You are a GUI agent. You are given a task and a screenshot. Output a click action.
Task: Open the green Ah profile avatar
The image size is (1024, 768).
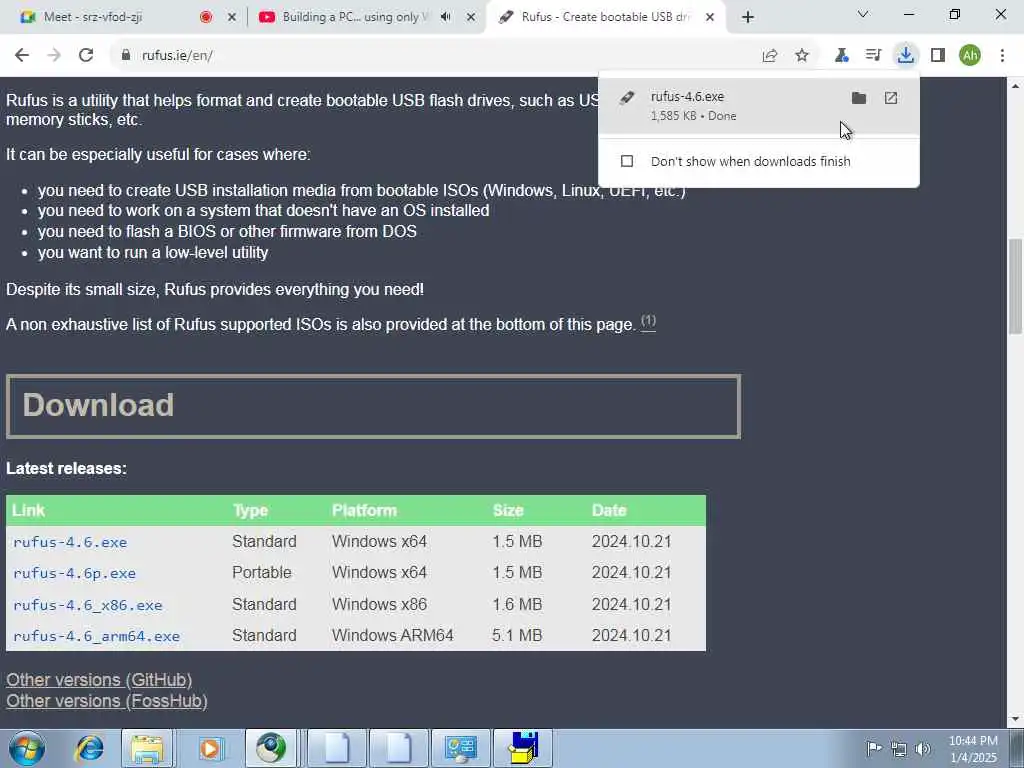click(x=970, y=56)
